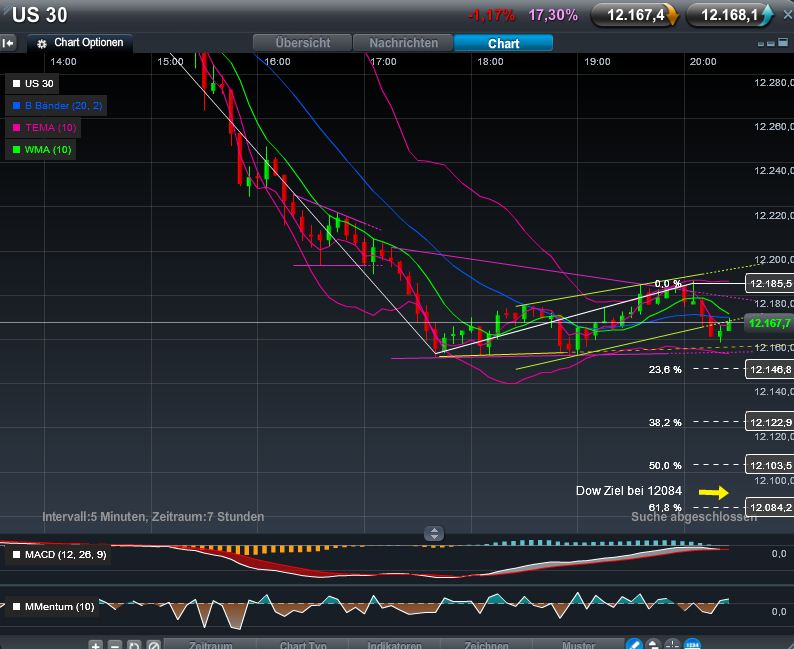Open the Indikatoren menu

coord(394,644)
